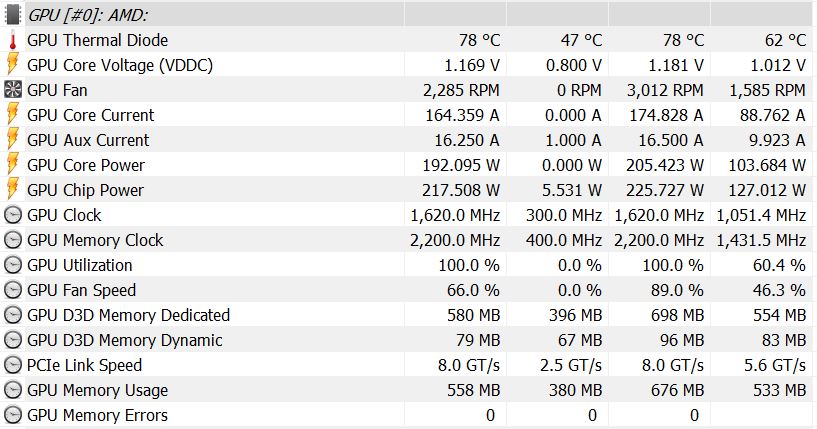Select the GPU Memory Clock row label
The image size is (817, 429).
tap(95, 240)
